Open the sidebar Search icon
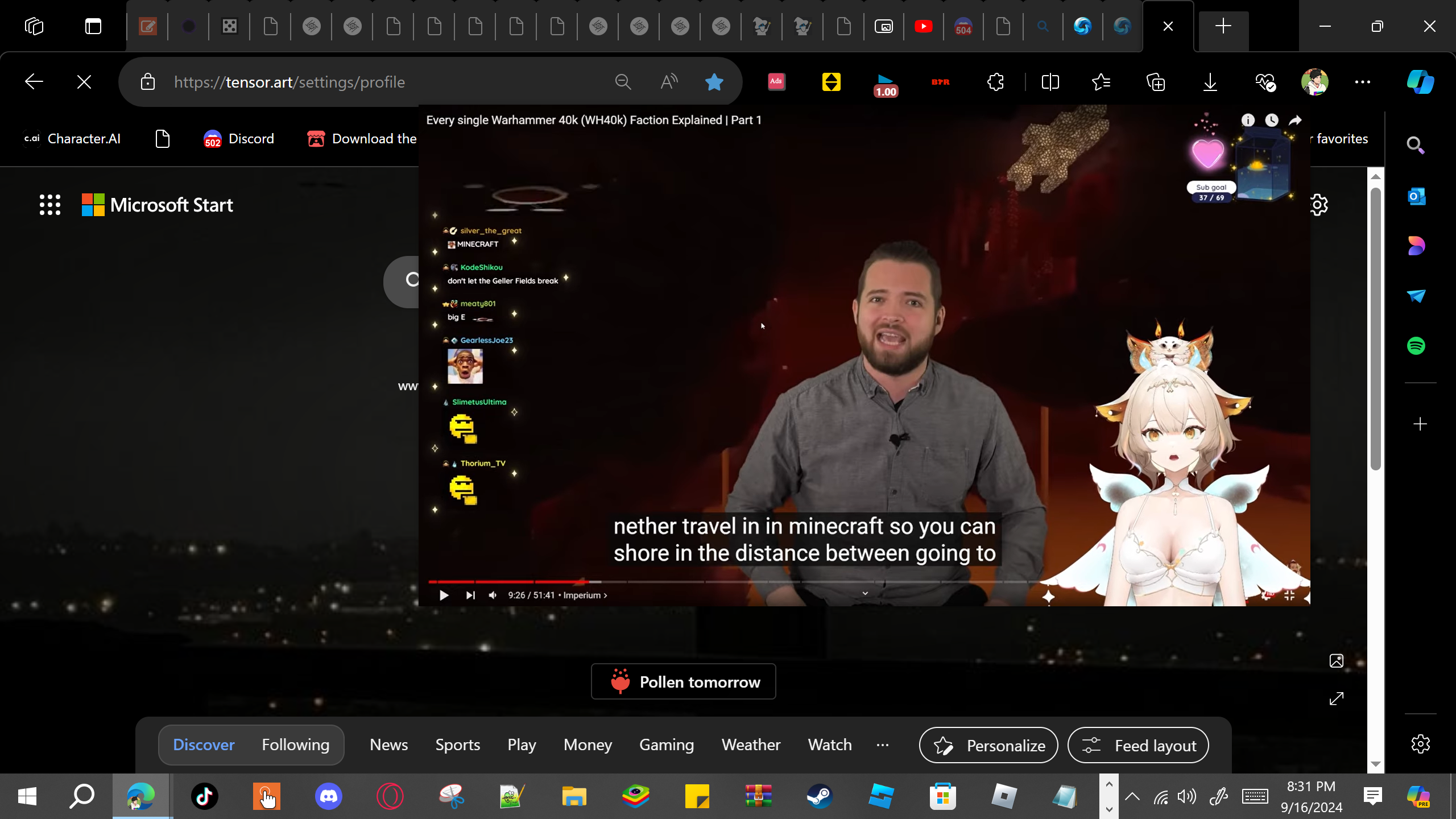 pos(1416,146)
